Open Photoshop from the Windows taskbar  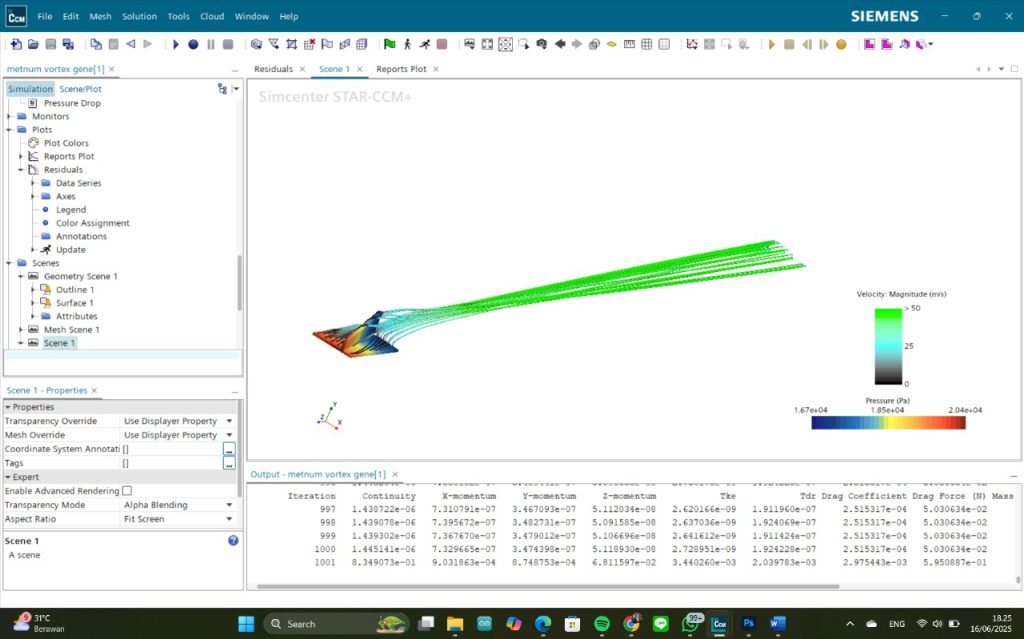pos(747,623)
